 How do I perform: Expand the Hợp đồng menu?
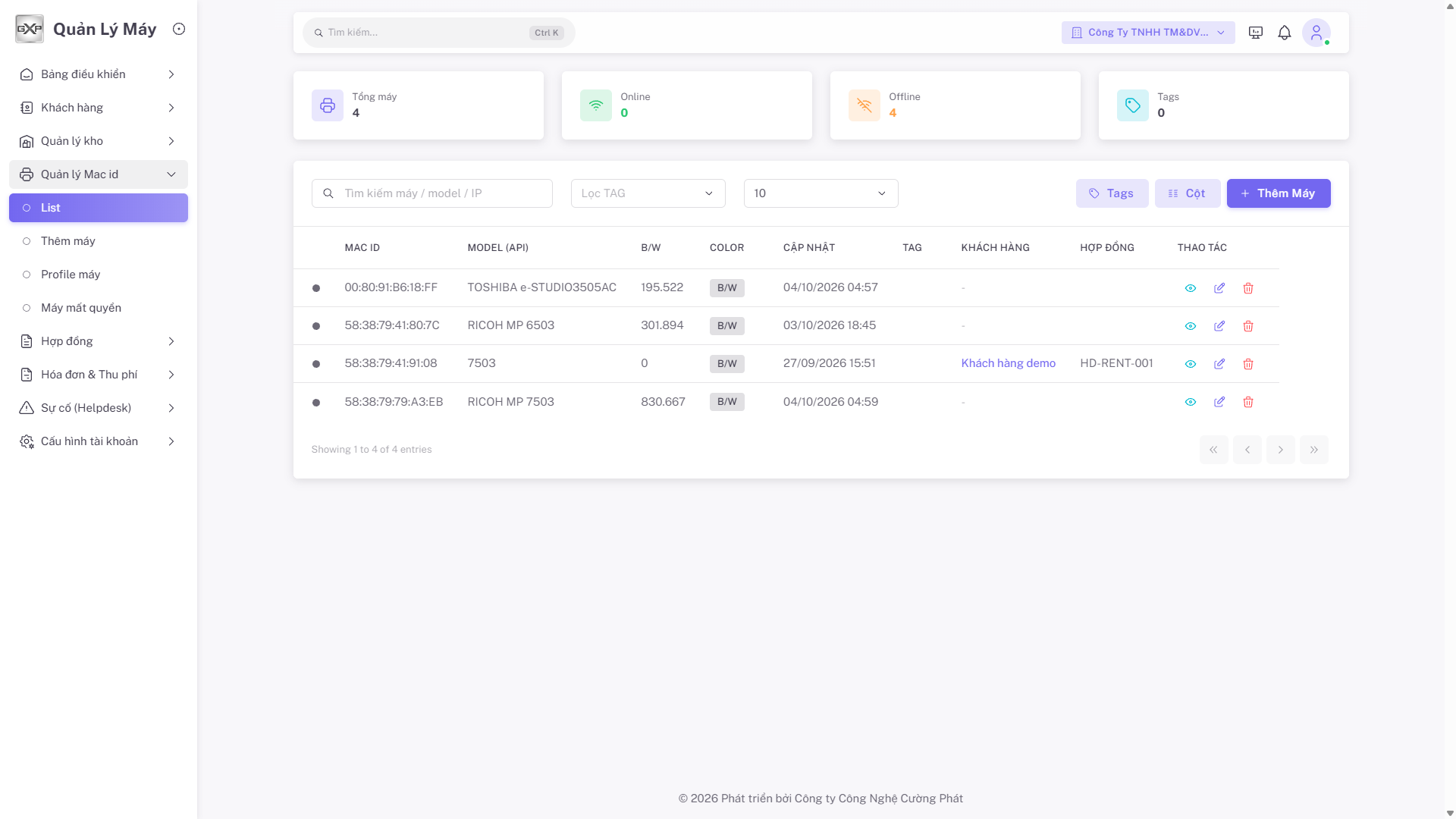tap(99, 341)
